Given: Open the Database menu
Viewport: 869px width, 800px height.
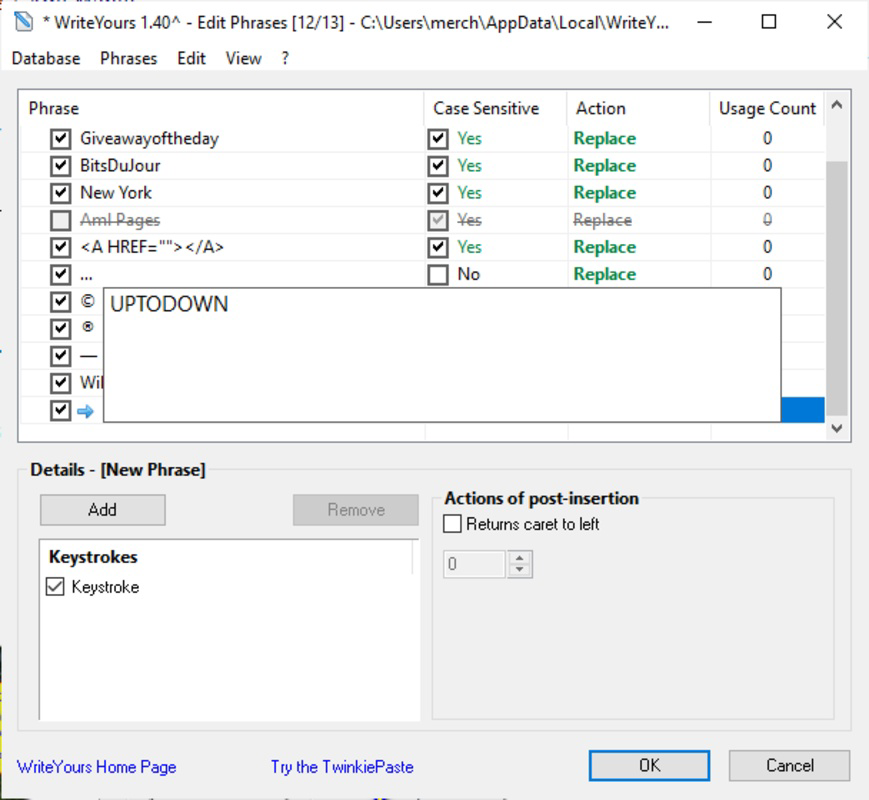Looking at the screenshot, I should click(46, 58).
